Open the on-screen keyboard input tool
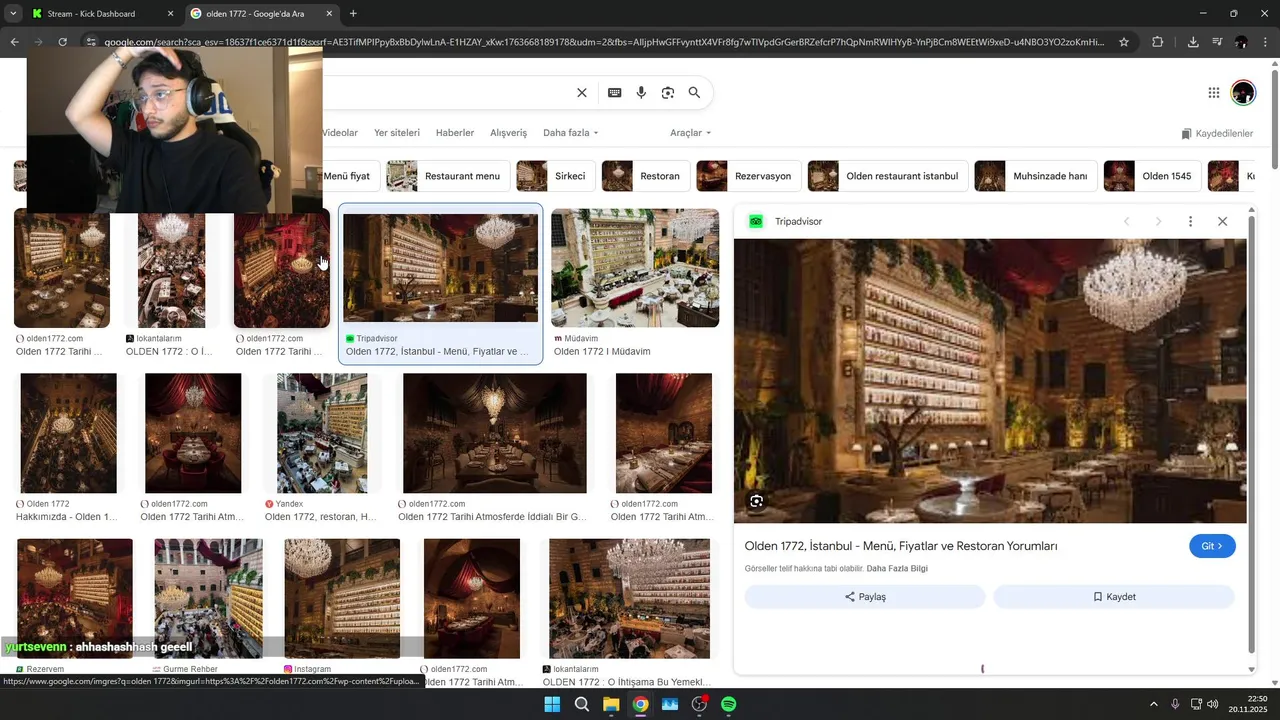The image size is (1280, 720). point(614,93)
